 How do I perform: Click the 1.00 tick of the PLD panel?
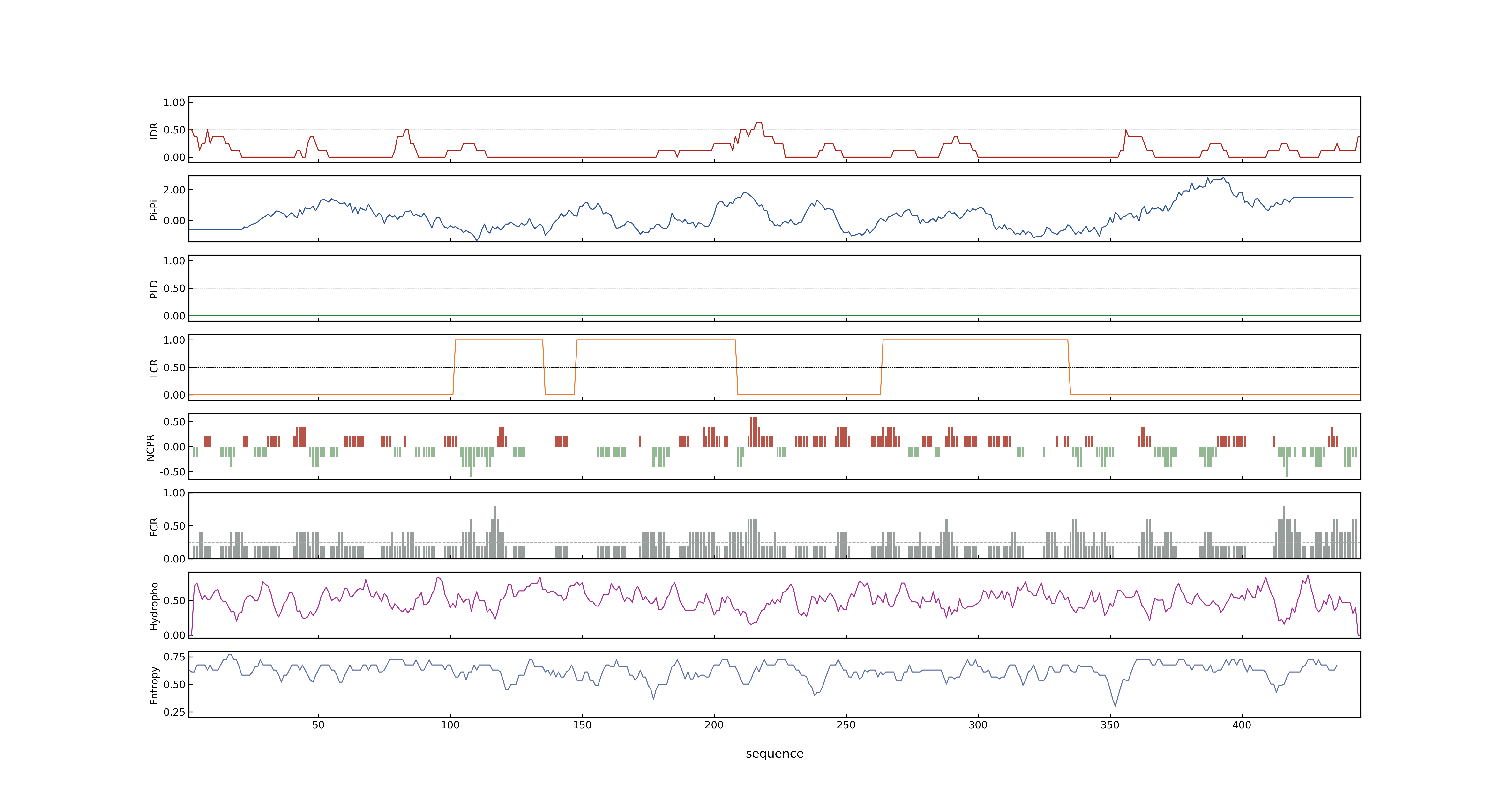[x=174, y=261]
